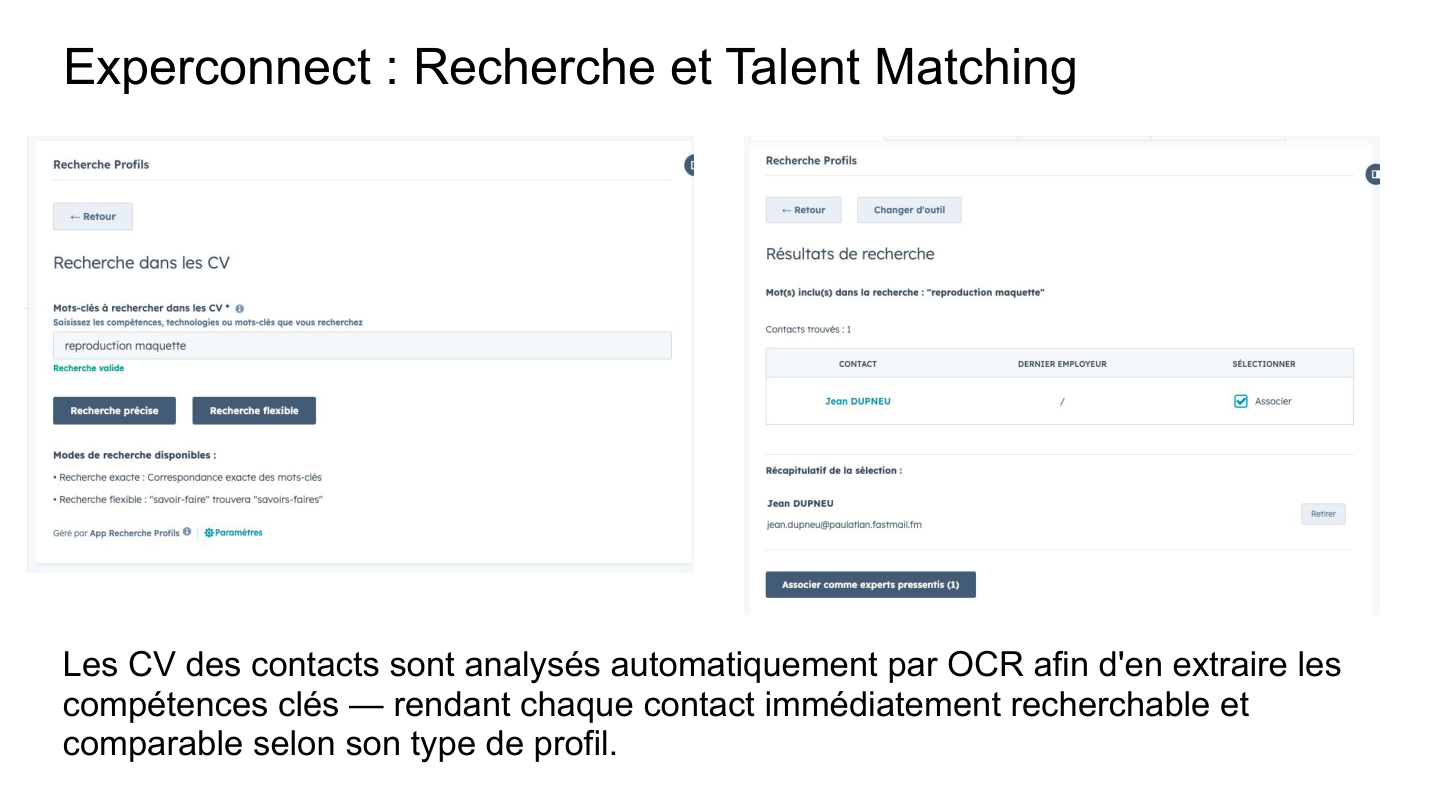The height and width of the screenshot is (810, 1440).
Task: Click the jean.dupneu email address
Action: [844, 524]
